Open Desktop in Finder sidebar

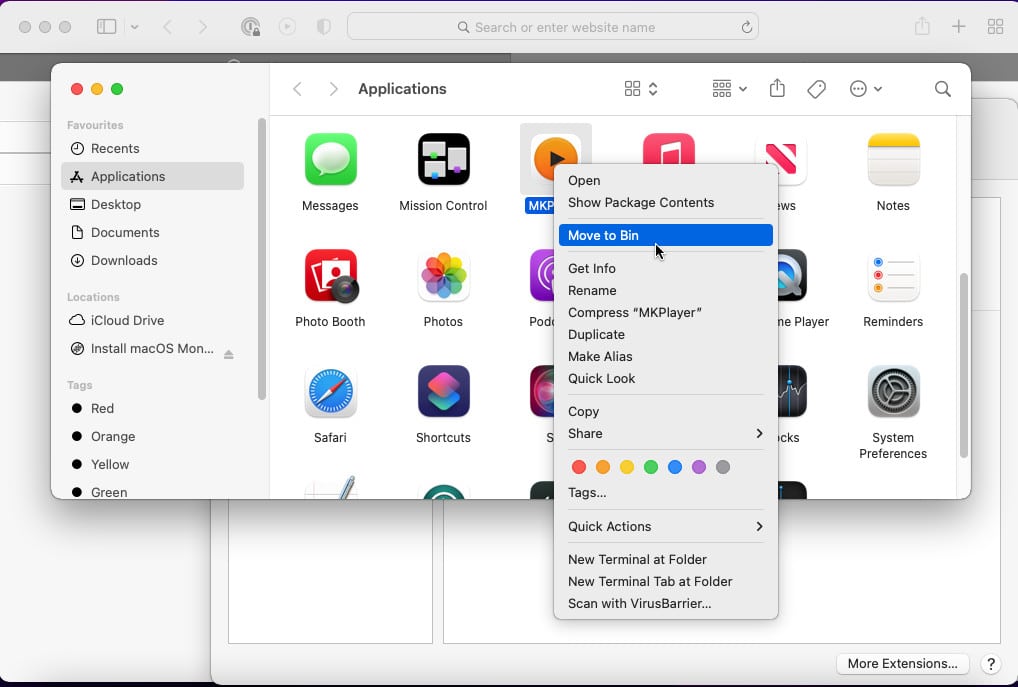click(153, 205)
